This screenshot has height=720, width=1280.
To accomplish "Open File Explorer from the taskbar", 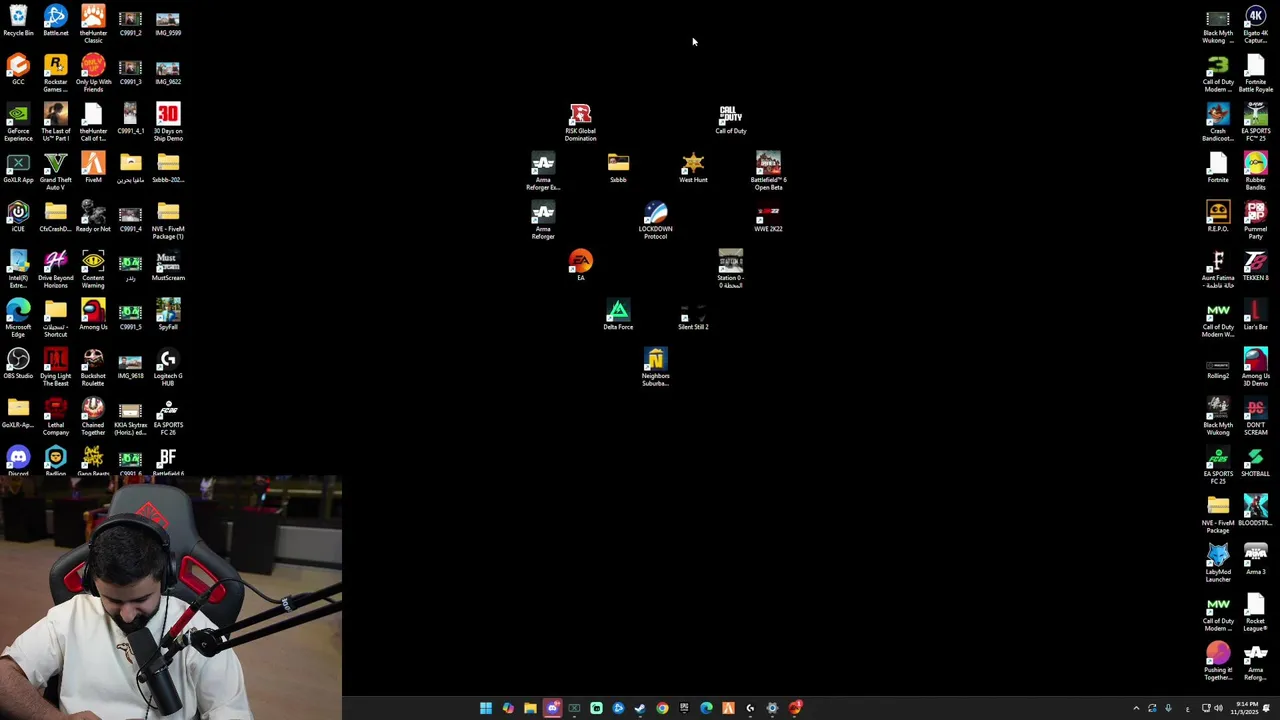I will (x=530, y=708).
